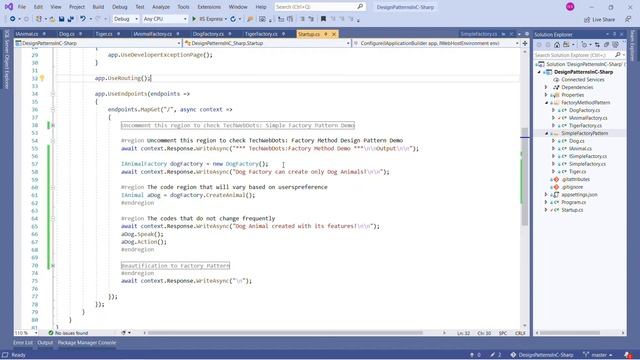Open the File menu
Screen dimensions: 640x360
pyautogui.click(x=22, y=7)
